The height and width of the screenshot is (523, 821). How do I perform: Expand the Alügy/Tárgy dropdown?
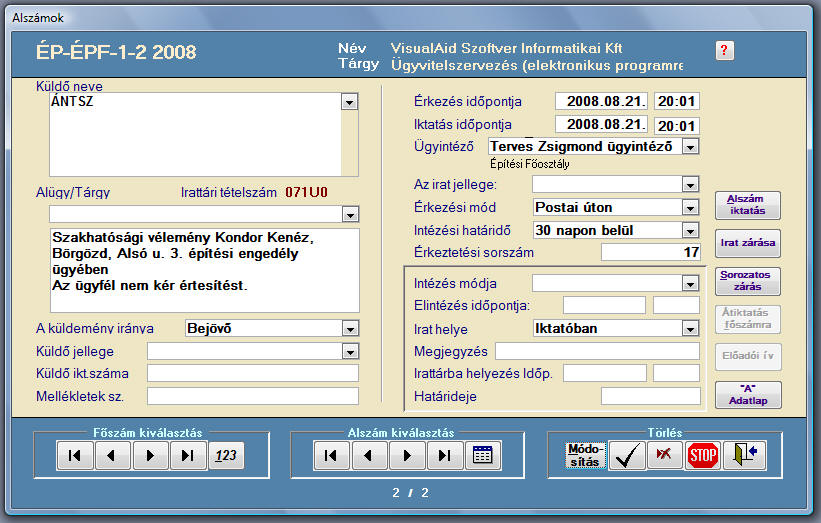(x=350, y=214)
